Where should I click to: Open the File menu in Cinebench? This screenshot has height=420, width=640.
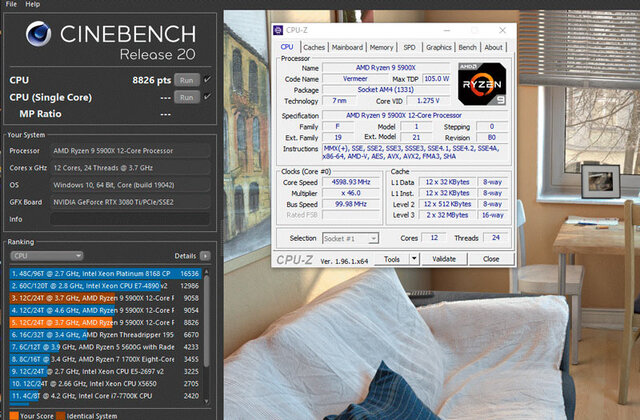coord(11,5)
